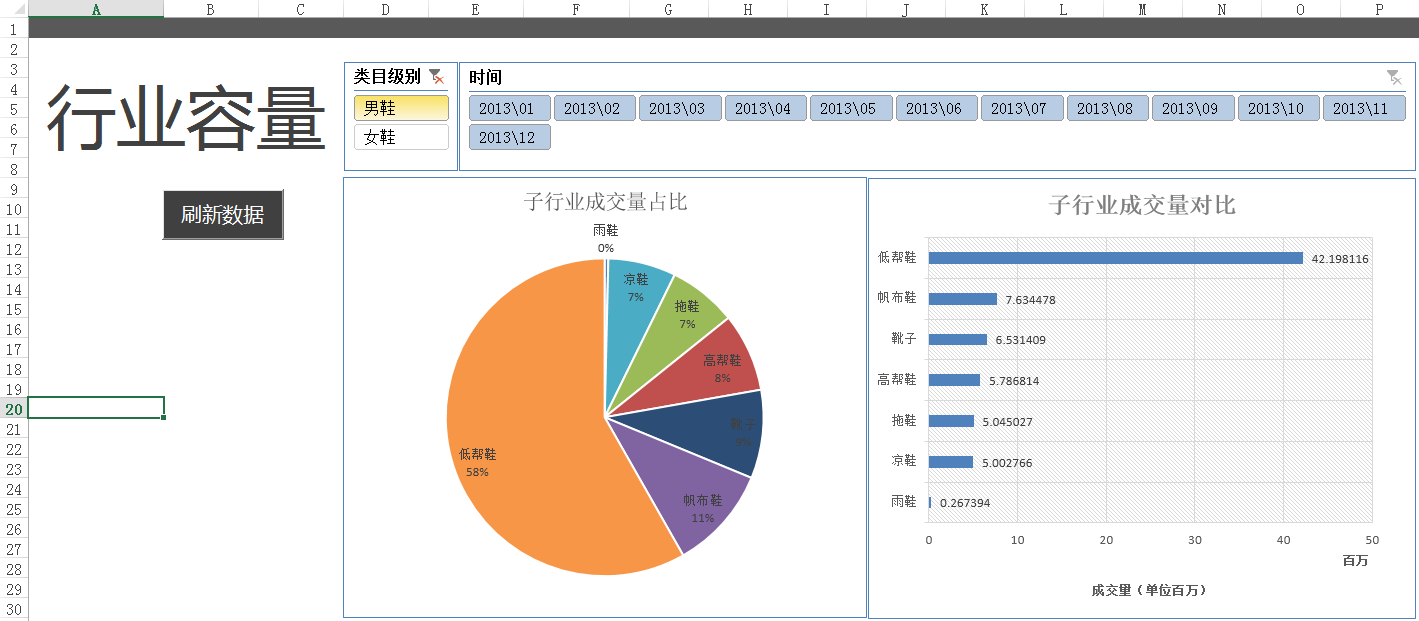Select 男鞋 in the category slicer

coord(401,108)
